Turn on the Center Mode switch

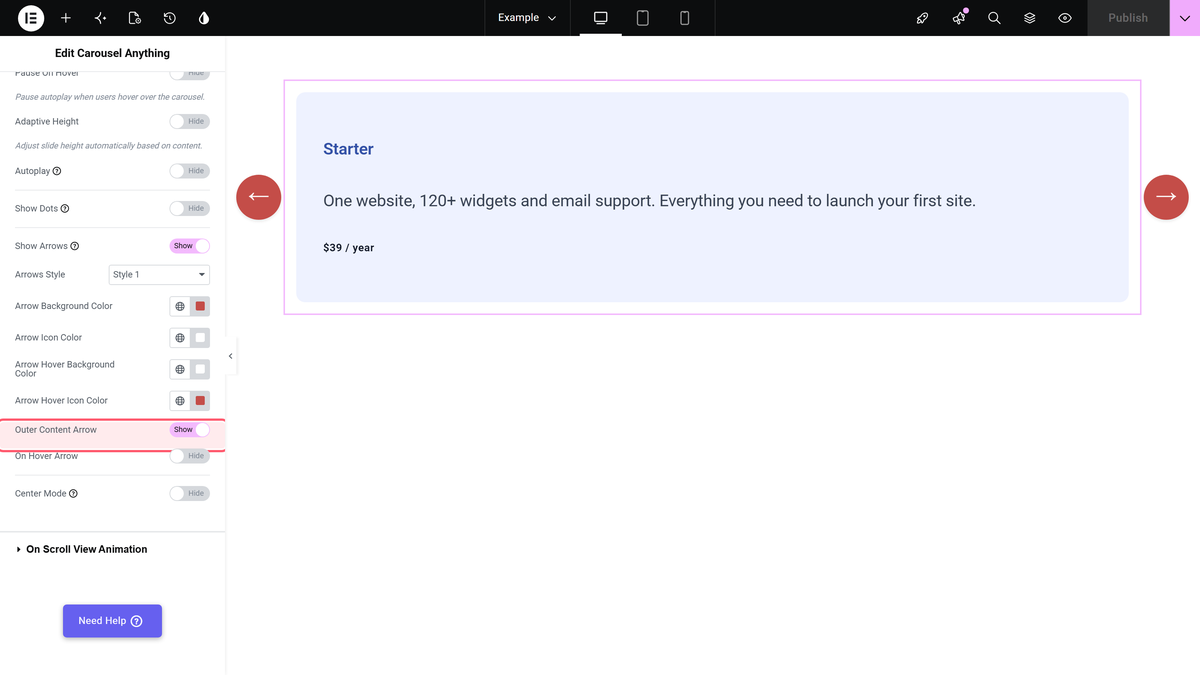point(189,494)
